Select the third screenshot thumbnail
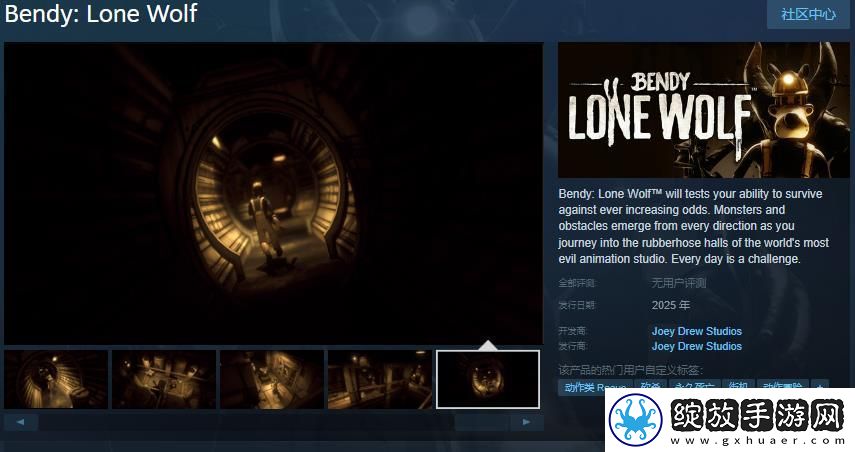 click(x=272, y=379)
